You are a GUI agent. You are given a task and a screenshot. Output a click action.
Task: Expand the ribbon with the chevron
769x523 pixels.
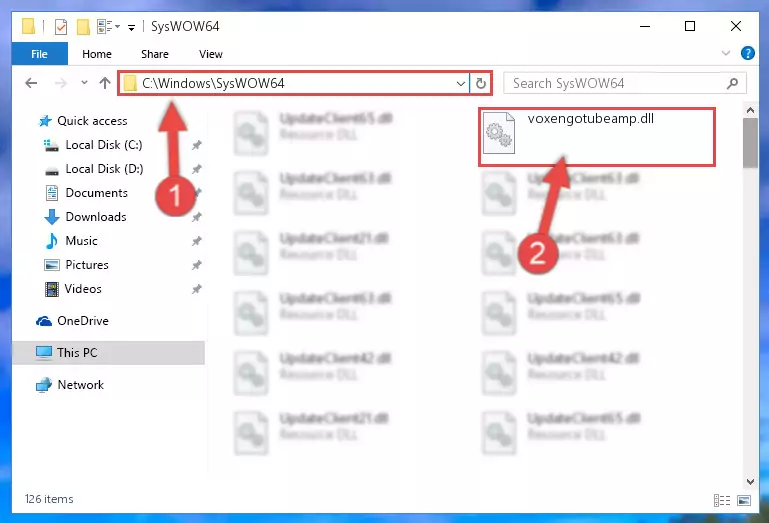[x=726, y=53]
